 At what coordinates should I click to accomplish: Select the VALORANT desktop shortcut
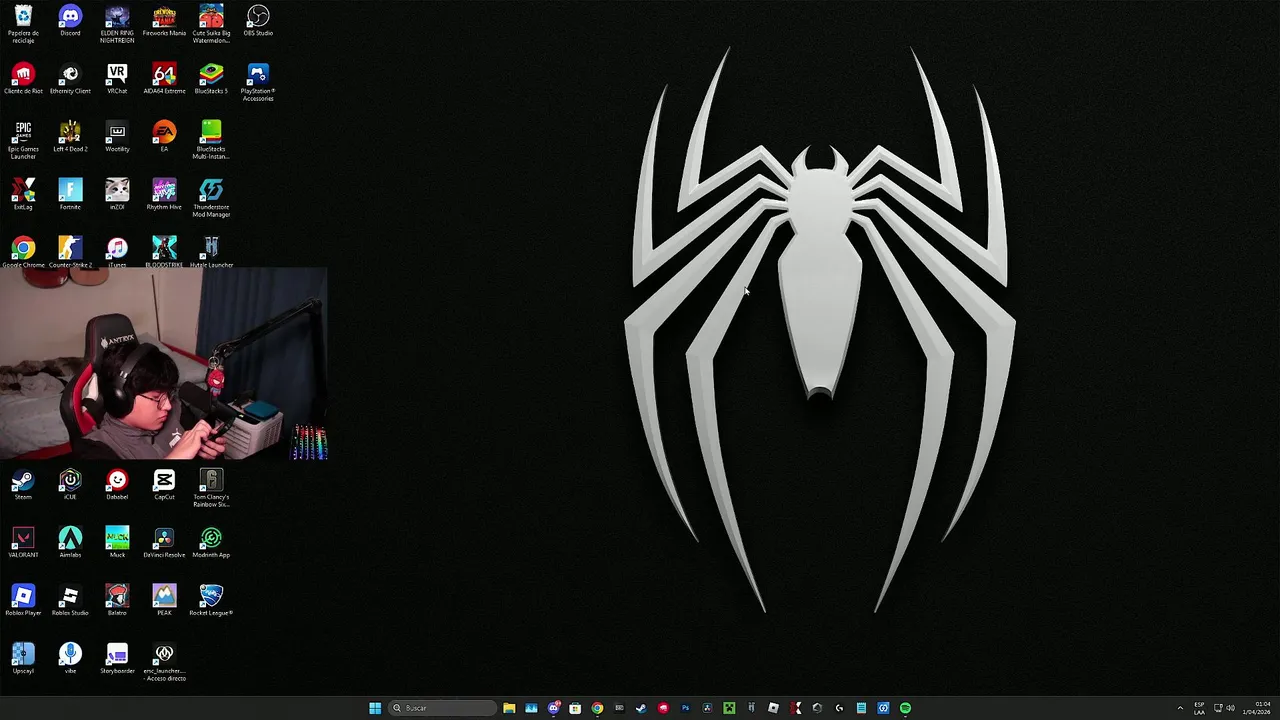[23, 543]
